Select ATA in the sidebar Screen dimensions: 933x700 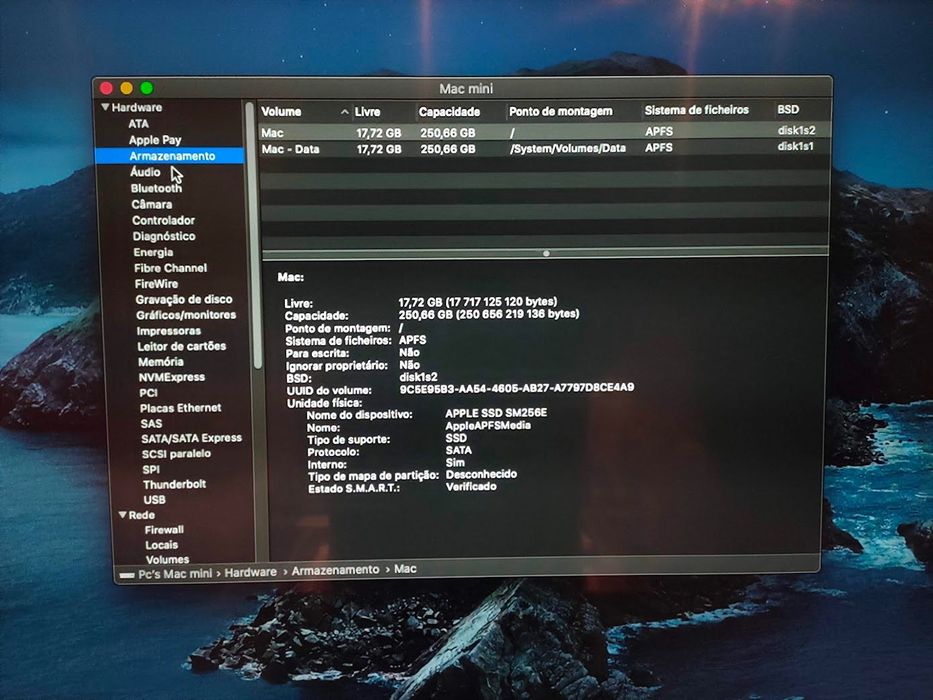[x=138, y=124]
